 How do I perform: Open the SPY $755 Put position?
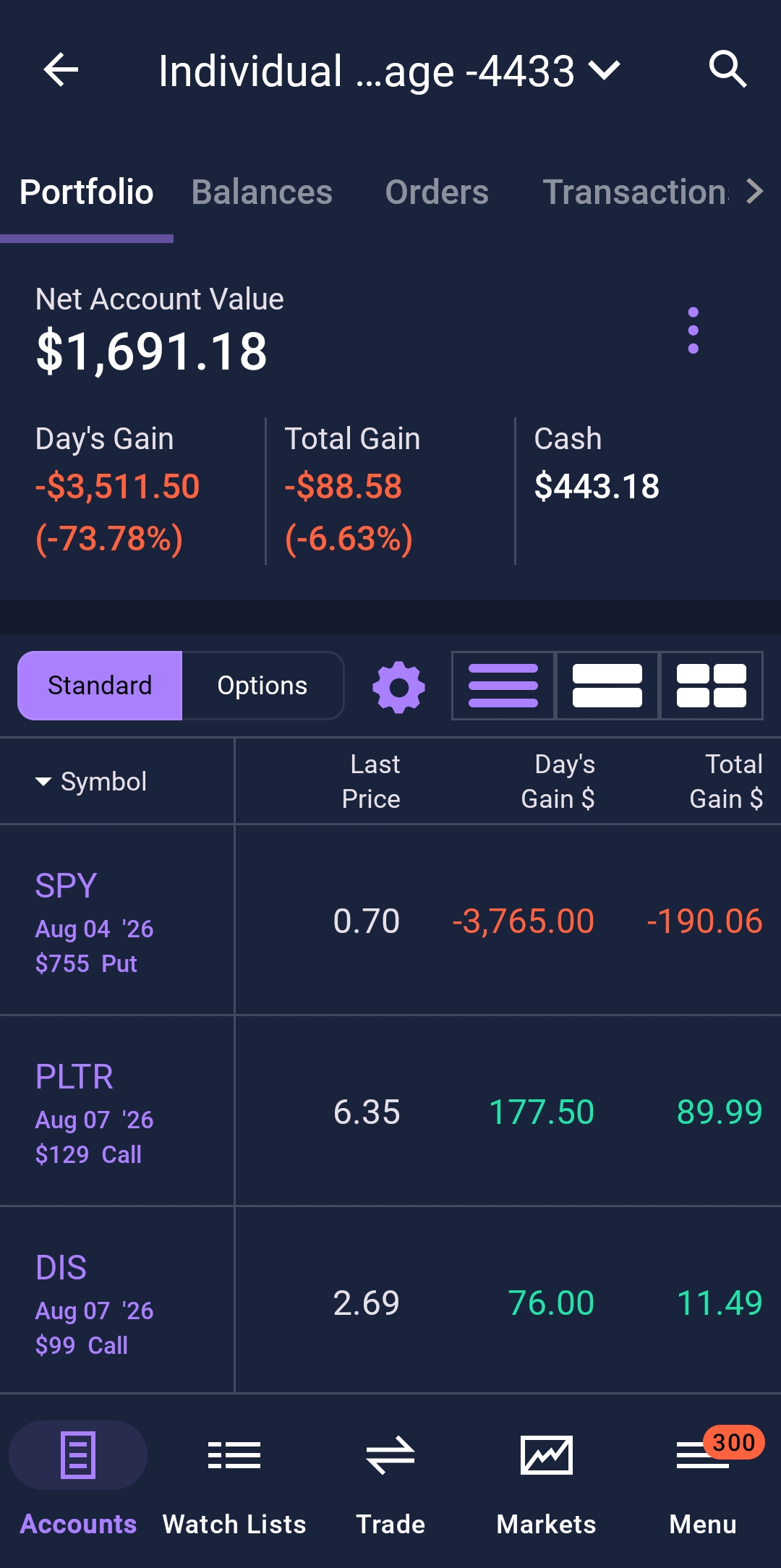[x=390, y=920]
